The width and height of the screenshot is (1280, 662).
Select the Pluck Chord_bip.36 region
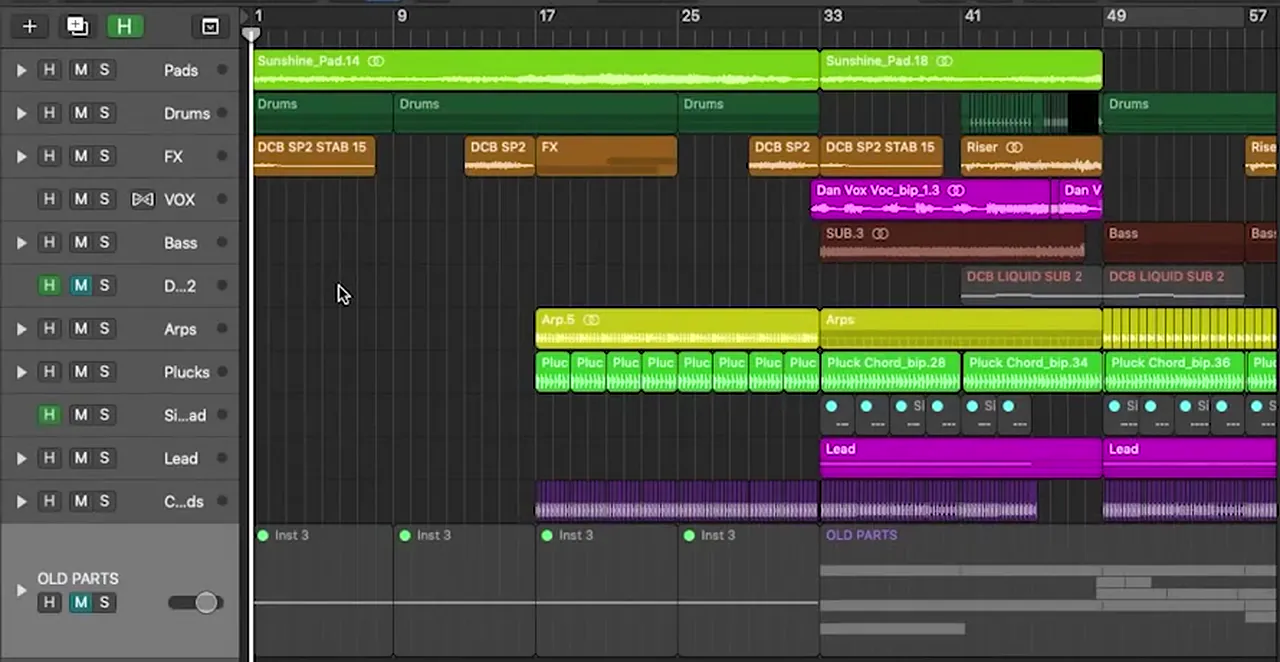[1174, 371]
